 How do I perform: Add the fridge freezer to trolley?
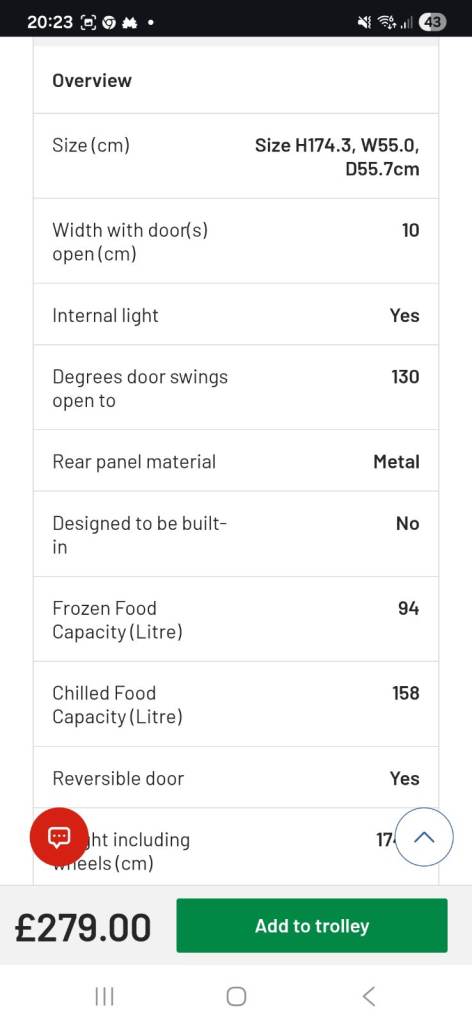312,925
